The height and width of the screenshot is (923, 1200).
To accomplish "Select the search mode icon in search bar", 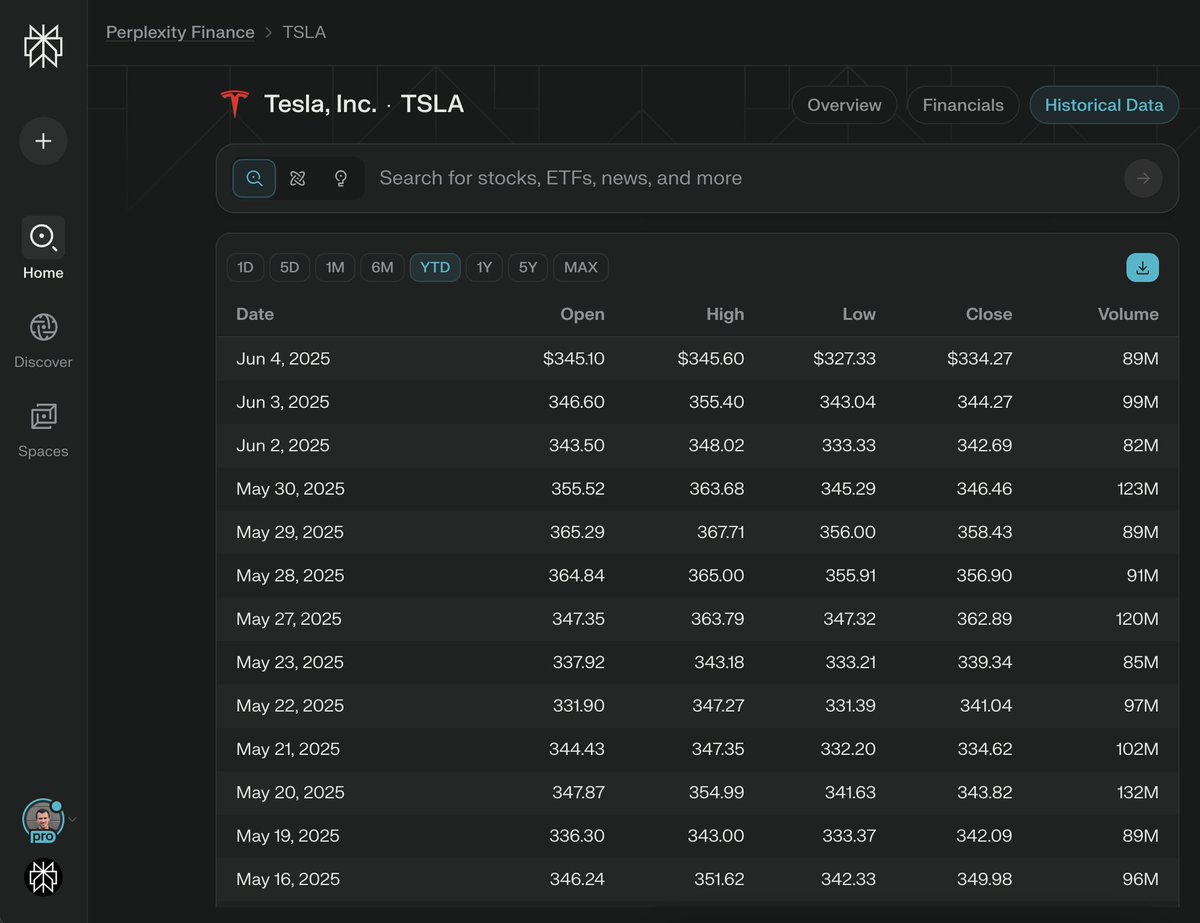I will click(x=254, y=178).
